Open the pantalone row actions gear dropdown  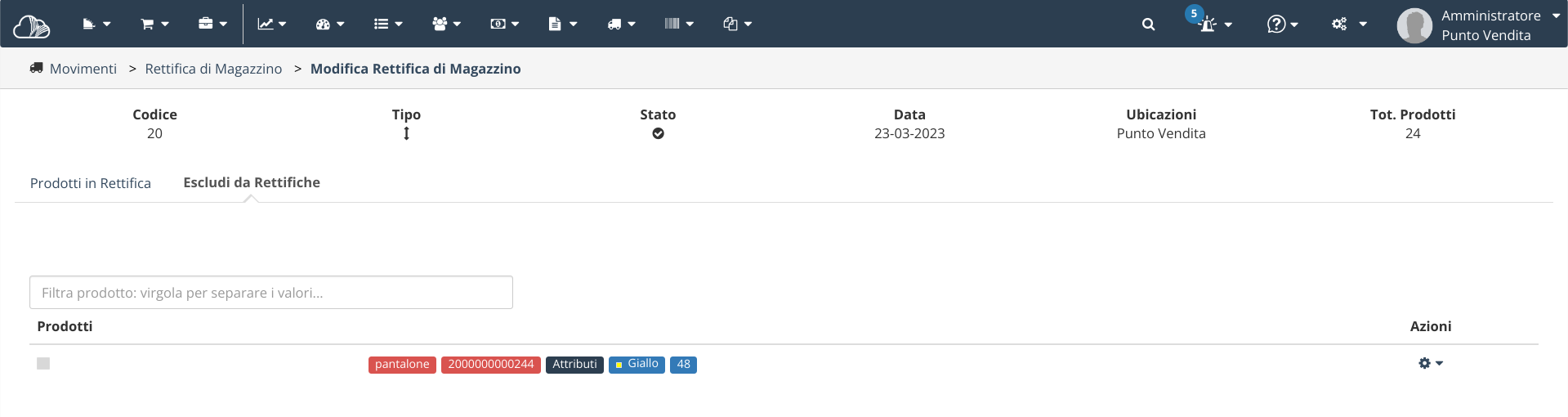coord(1431,363)
